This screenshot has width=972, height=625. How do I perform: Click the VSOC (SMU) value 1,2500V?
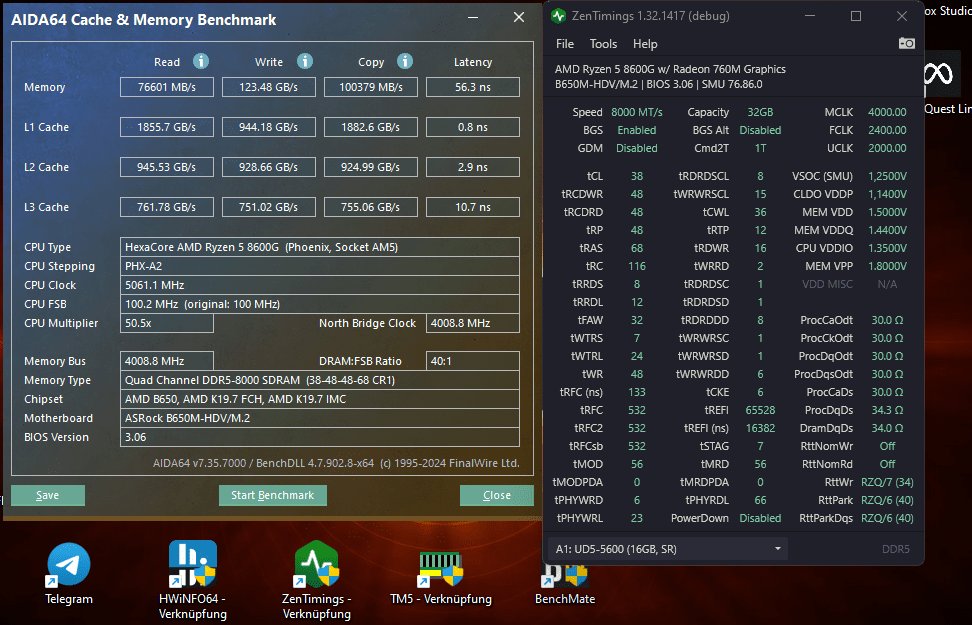[x=887, y=176]
